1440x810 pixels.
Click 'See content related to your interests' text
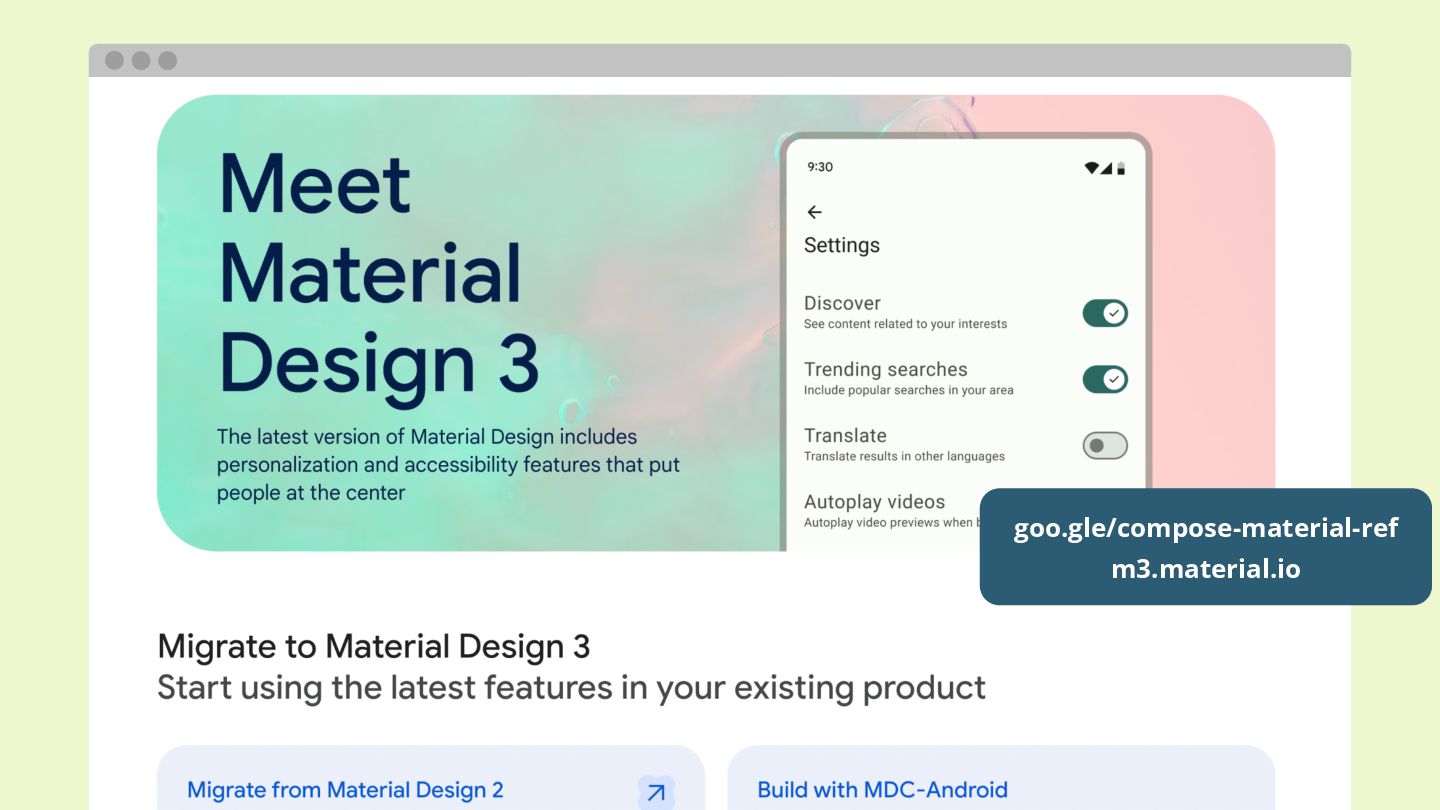coord(905,324)
